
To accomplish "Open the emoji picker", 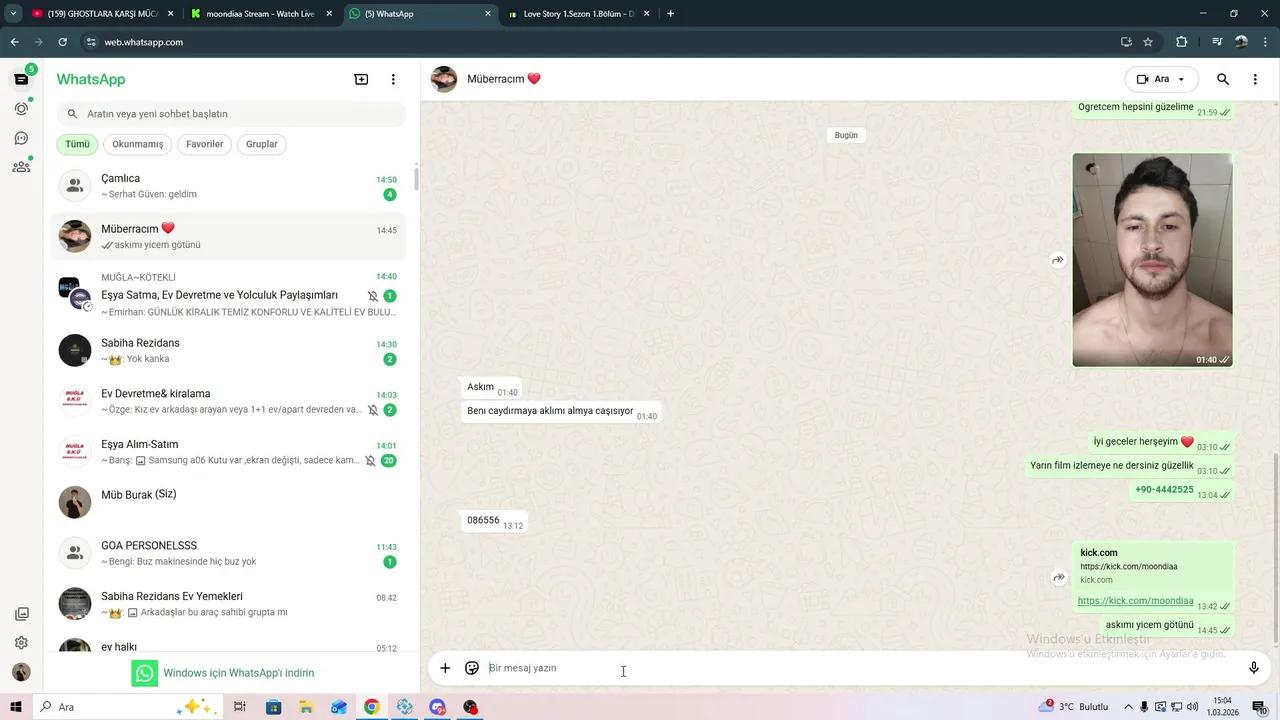I will (472, 668).
